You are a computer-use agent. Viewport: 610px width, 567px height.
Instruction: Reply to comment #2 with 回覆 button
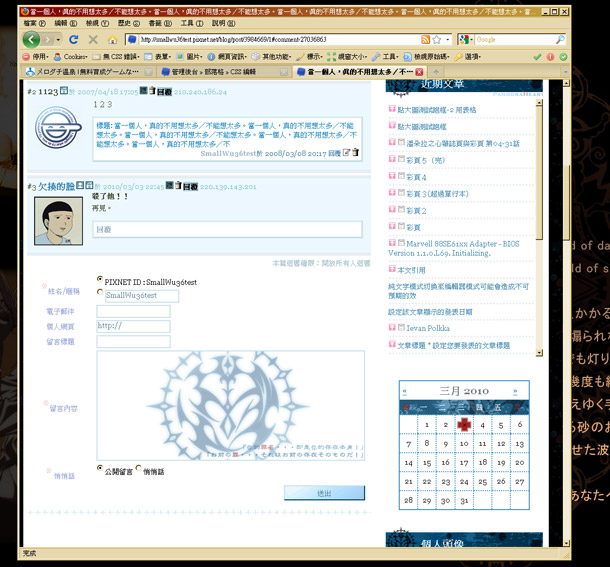(165, 92)
